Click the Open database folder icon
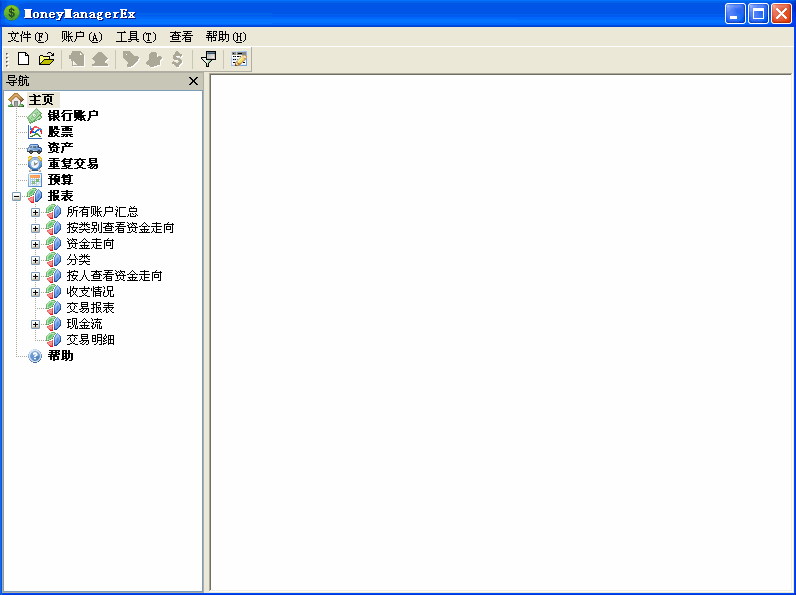Screen dimensions: 796x595 tap(46, 59)
